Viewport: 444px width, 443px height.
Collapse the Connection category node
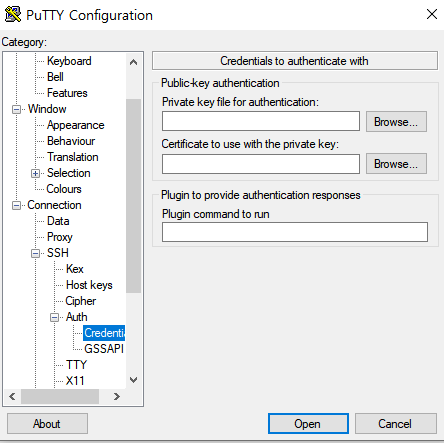[16, 205]
